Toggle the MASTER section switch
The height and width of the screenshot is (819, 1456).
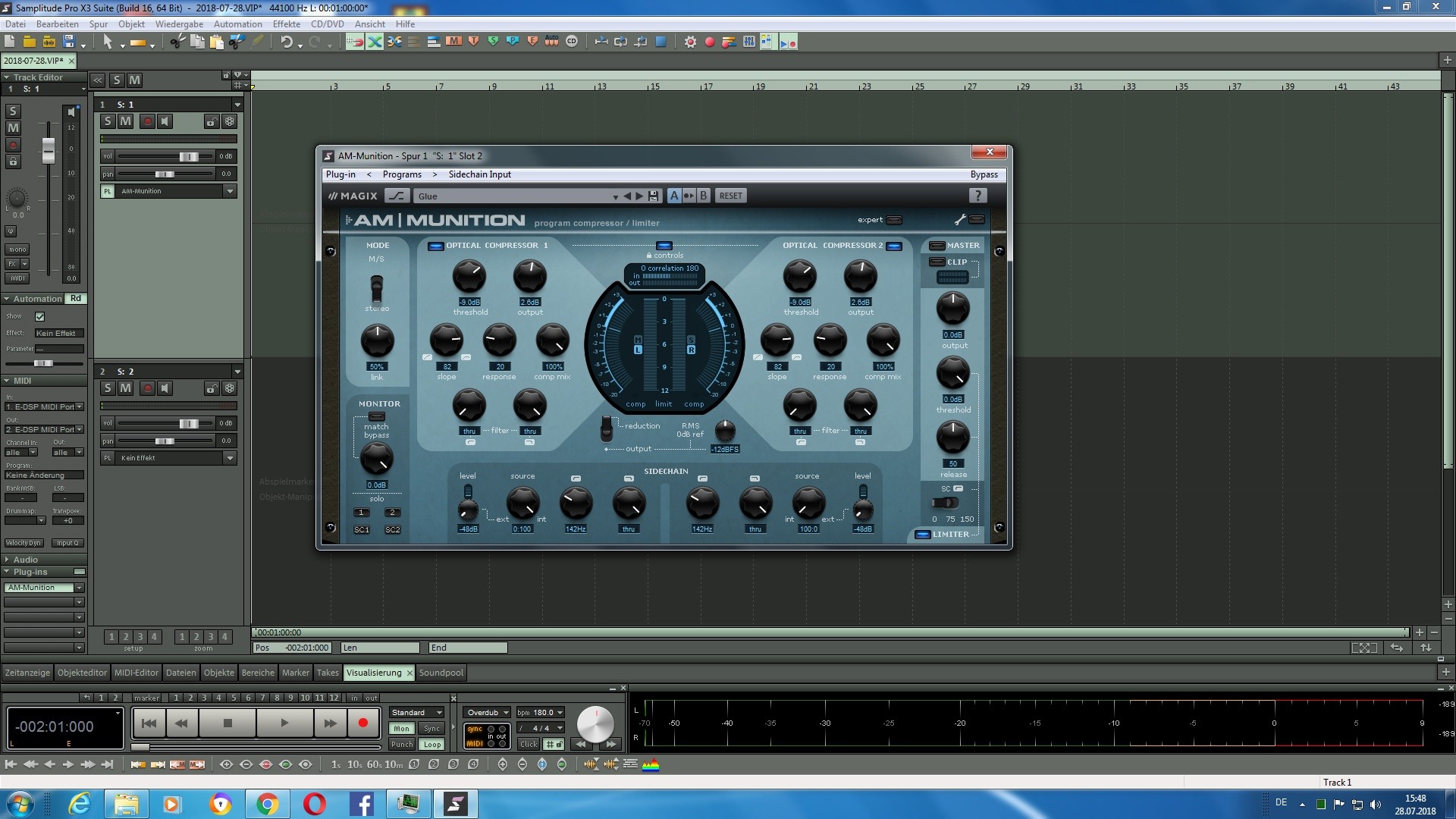point(937,246)
